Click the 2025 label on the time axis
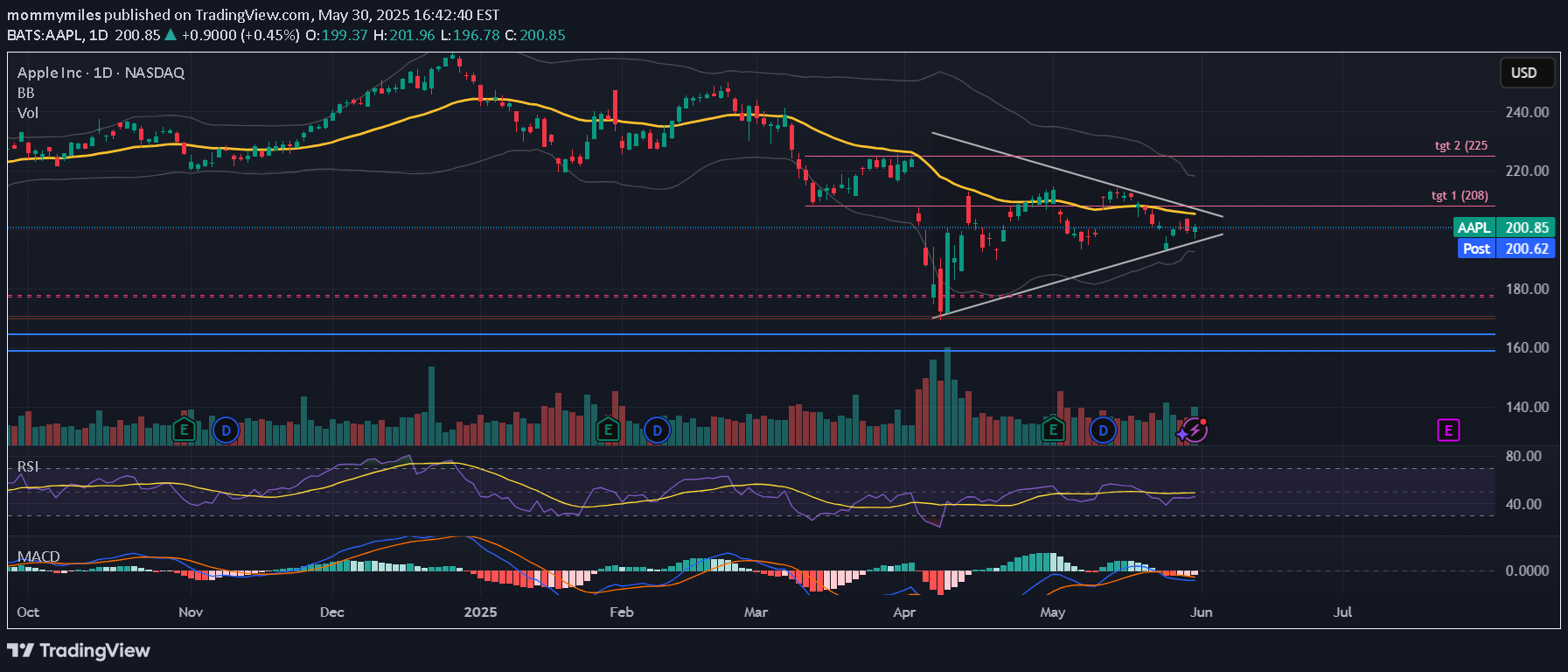The image size is (1568, 672). click(x=480, y=612)
